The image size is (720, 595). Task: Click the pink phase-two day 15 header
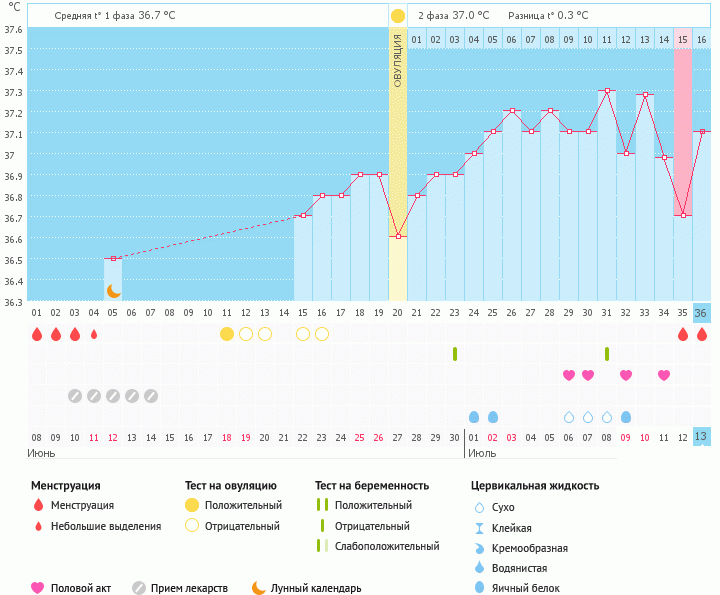(682, 39)
